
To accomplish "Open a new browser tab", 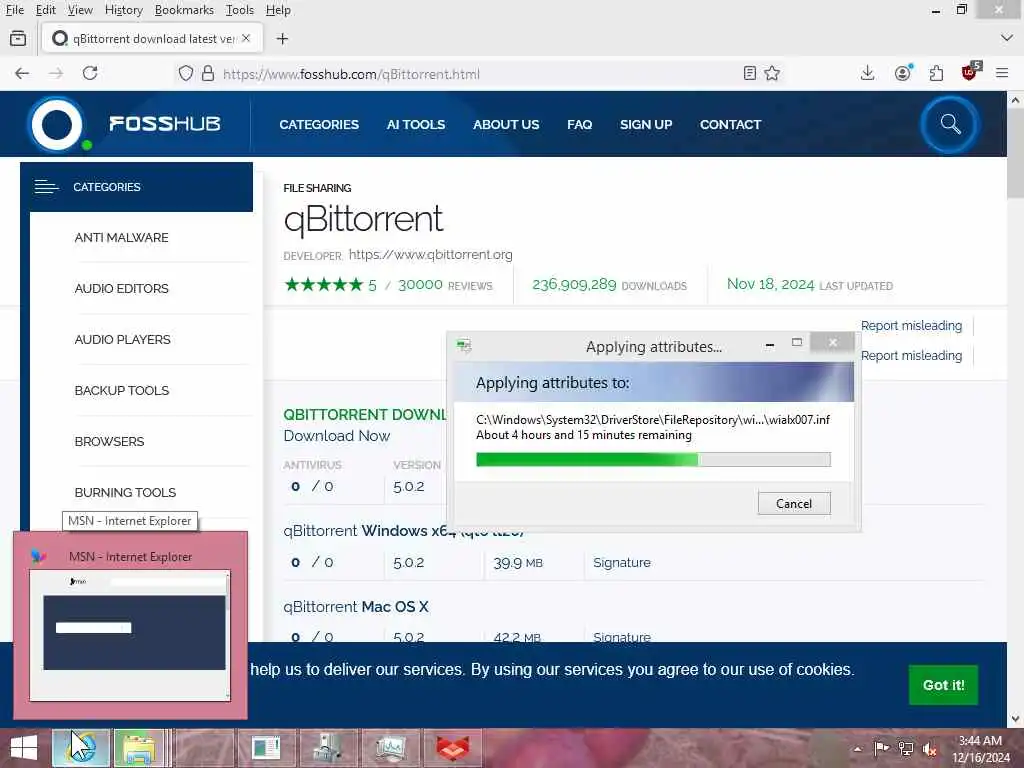I will tap(282, 39).
